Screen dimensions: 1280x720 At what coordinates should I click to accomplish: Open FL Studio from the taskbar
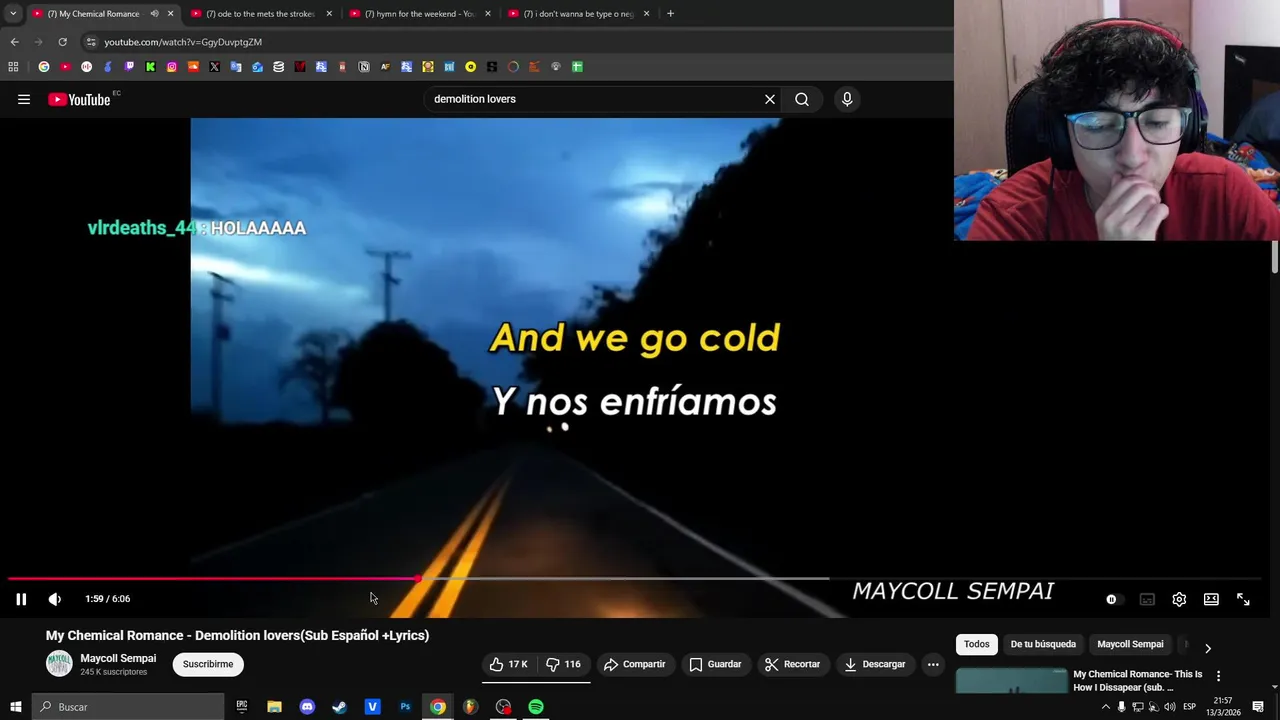470,707
